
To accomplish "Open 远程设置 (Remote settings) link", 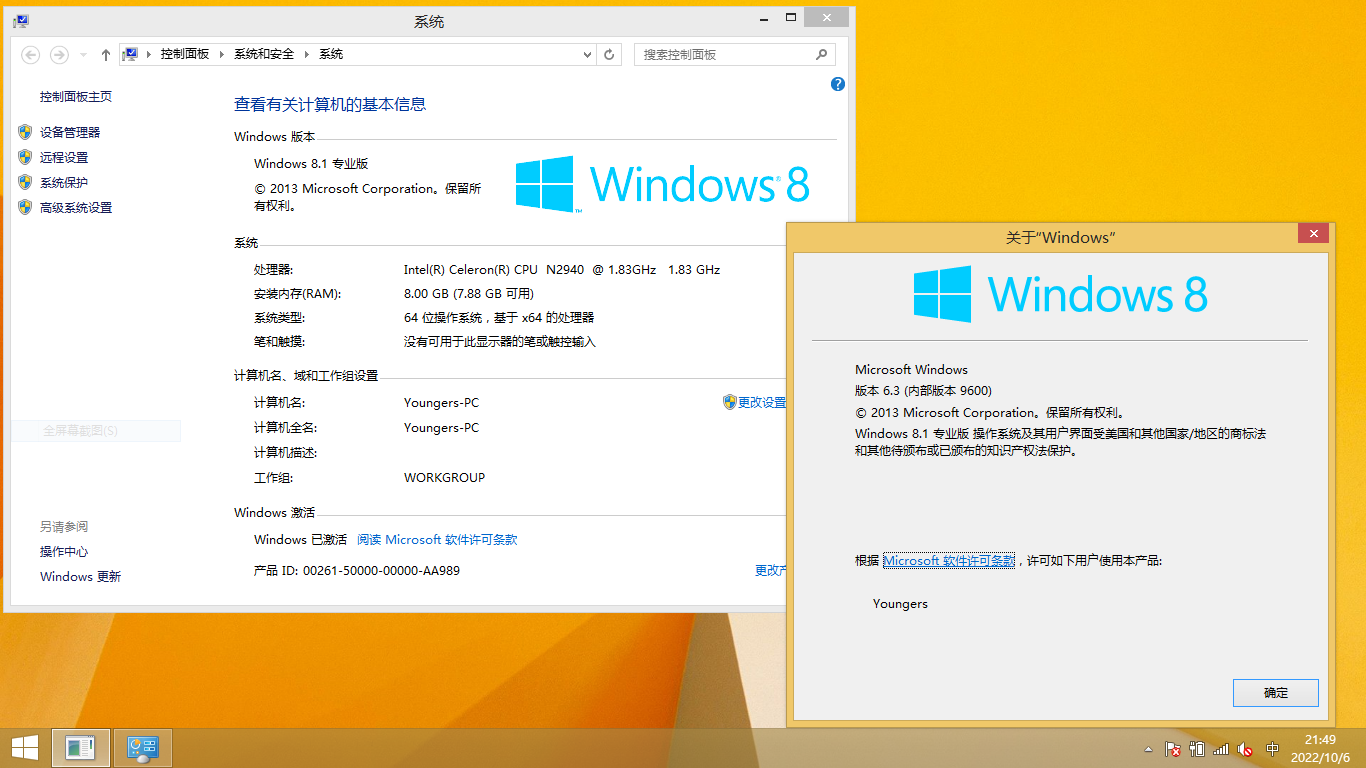I will (64, 157).
